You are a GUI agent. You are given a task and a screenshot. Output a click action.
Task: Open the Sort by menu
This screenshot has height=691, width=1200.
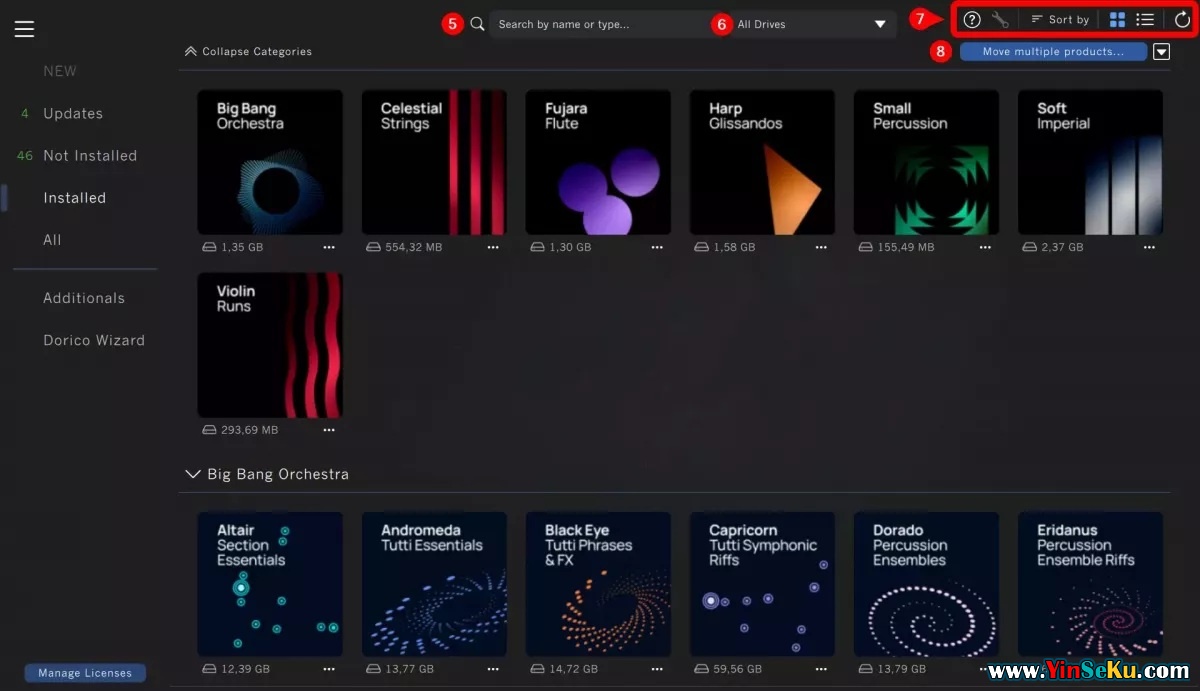click(1060, 20)
